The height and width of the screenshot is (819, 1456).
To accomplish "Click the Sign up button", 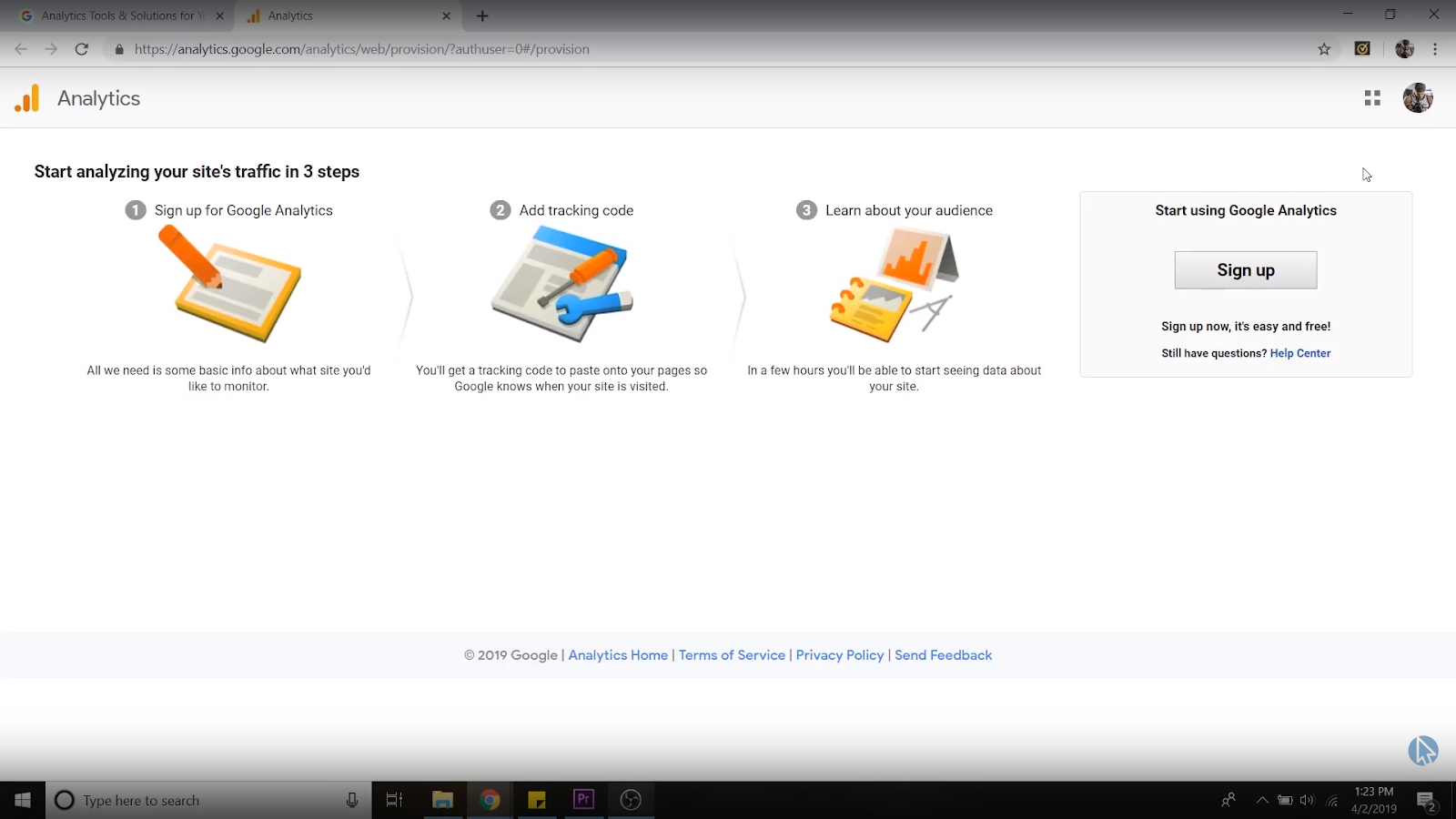I will coord(1246,270).
